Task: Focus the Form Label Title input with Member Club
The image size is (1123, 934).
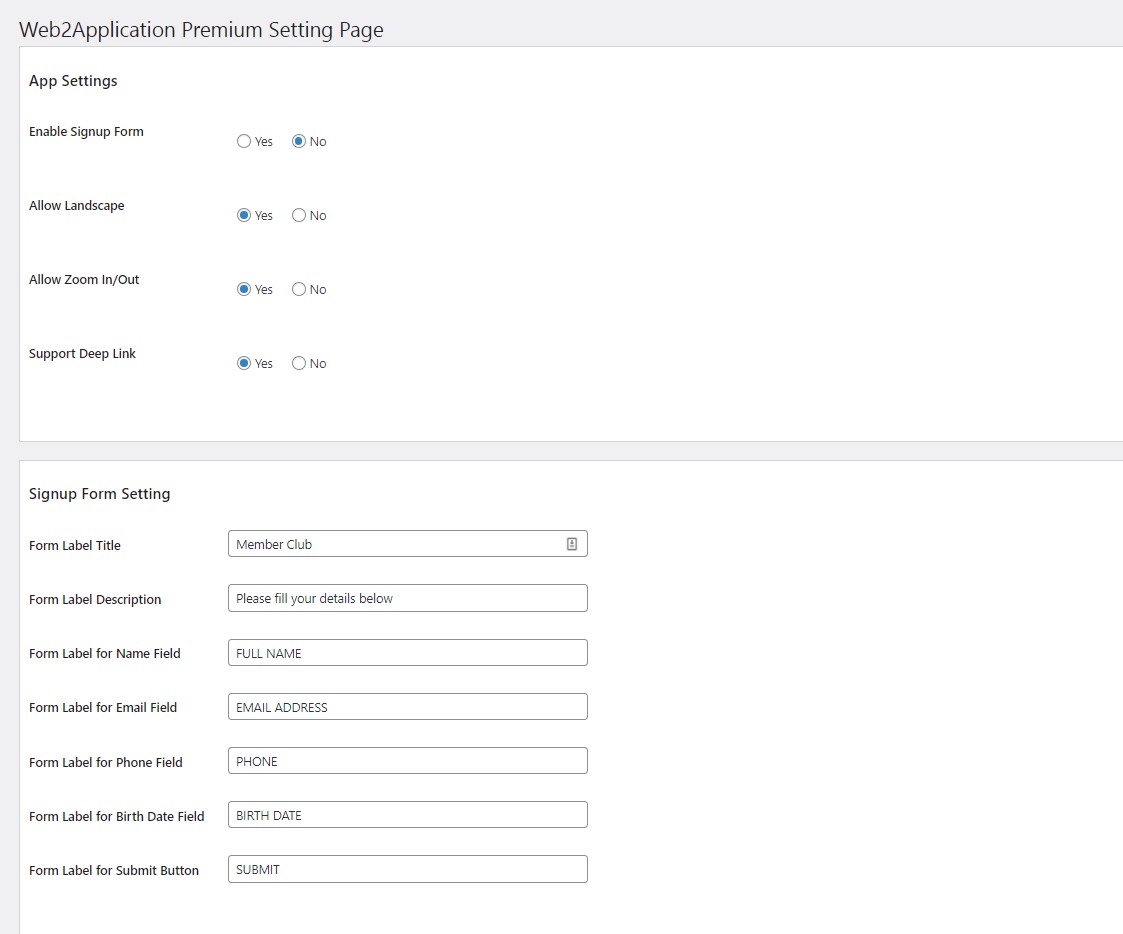Action: [x=408, y=544]
